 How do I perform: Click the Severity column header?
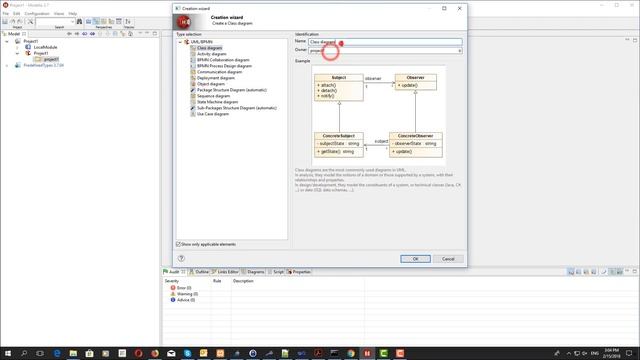[x=171, y=281]
